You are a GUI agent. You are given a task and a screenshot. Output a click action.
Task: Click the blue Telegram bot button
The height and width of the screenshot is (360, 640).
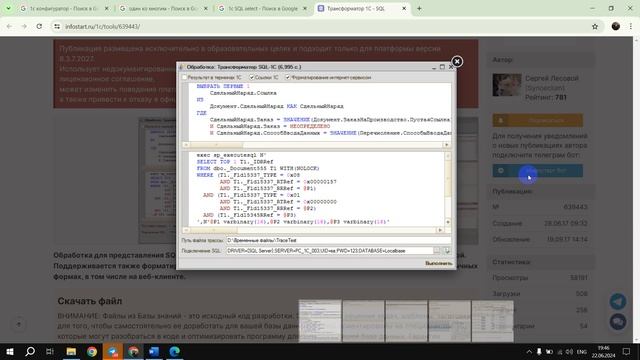coord(538,171)
